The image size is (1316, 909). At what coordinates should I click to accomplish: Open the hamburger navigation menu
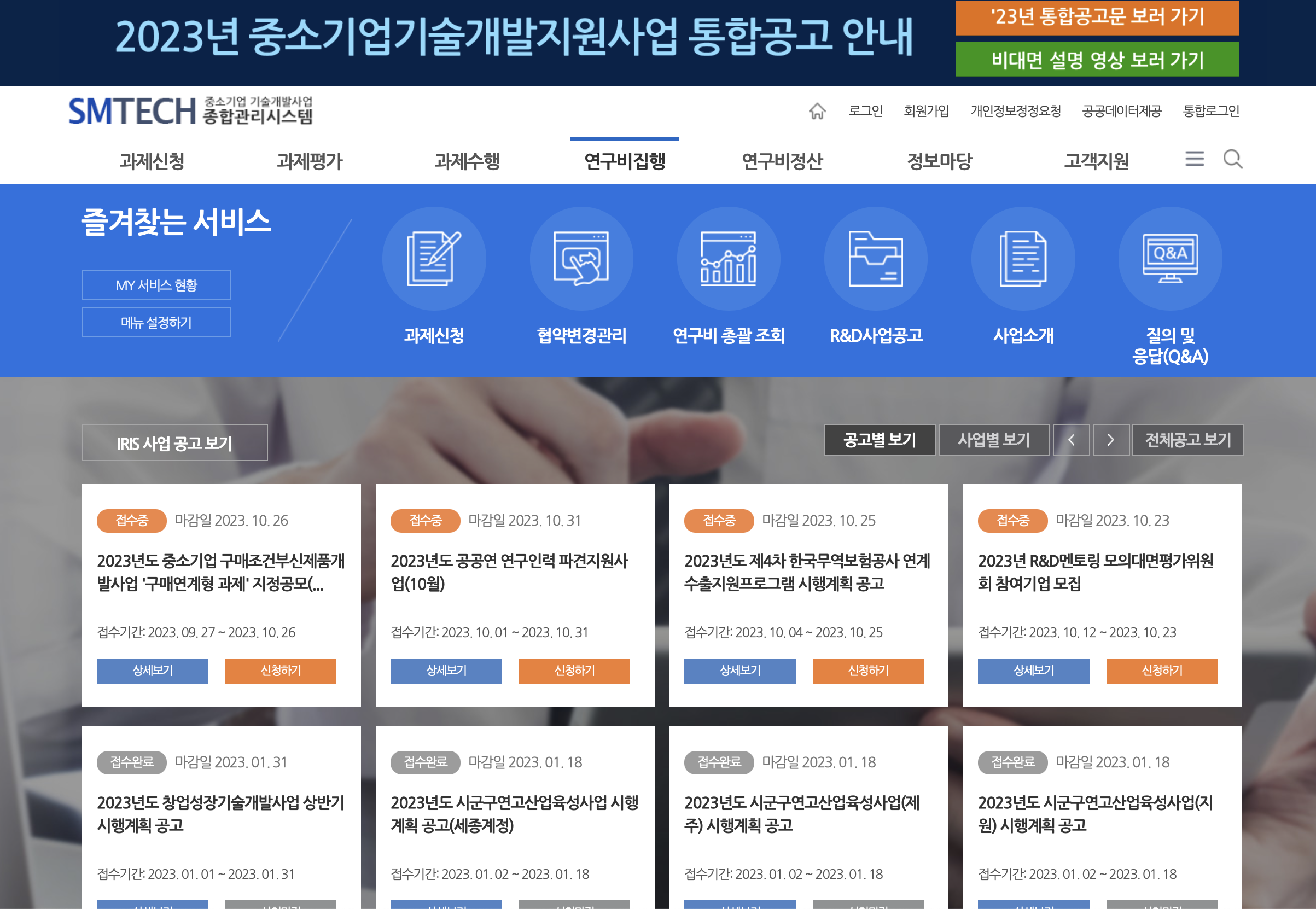click(1194, 160)
